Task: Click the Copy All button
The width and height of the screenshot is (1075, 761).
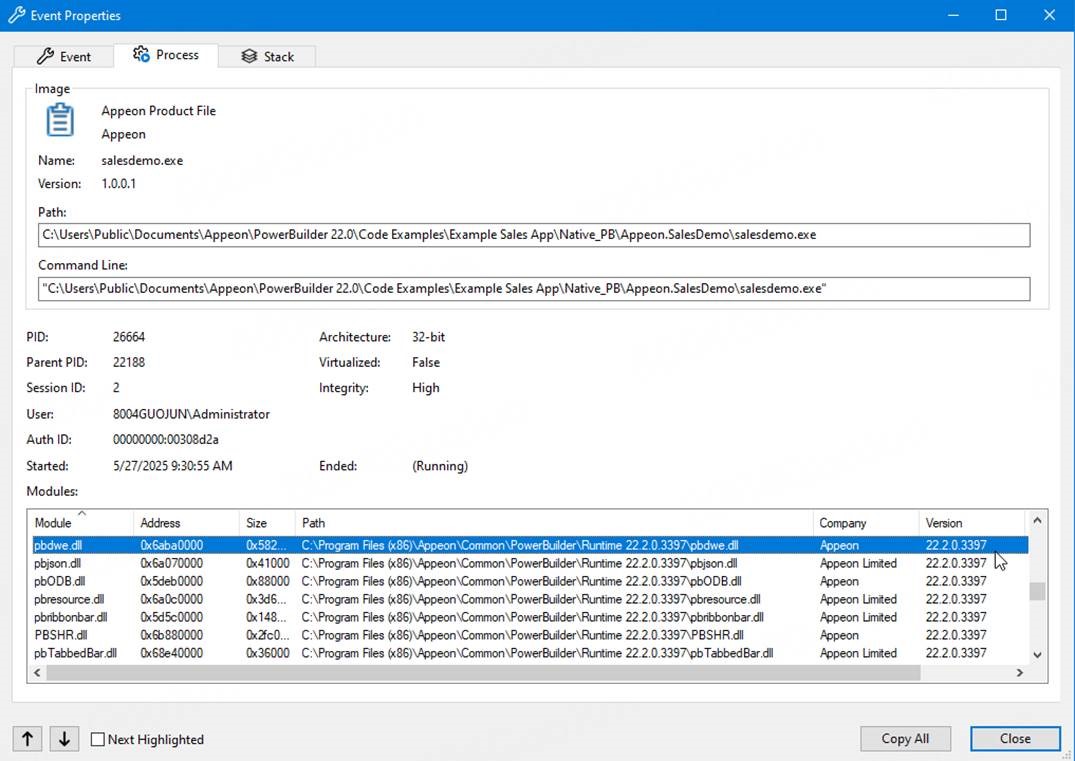Action: 905,738
